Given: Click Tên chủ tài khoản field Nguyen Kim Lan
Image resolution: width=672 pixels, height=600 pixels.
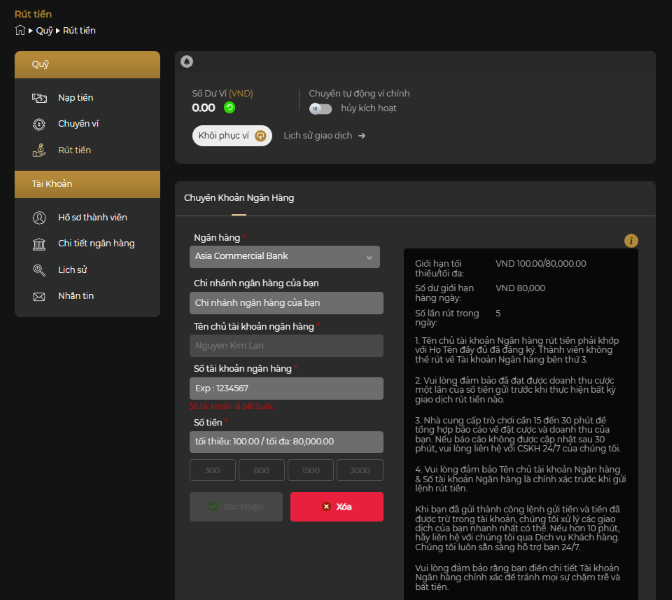Looking at the screenshot, I should click(x=286, y=346).
